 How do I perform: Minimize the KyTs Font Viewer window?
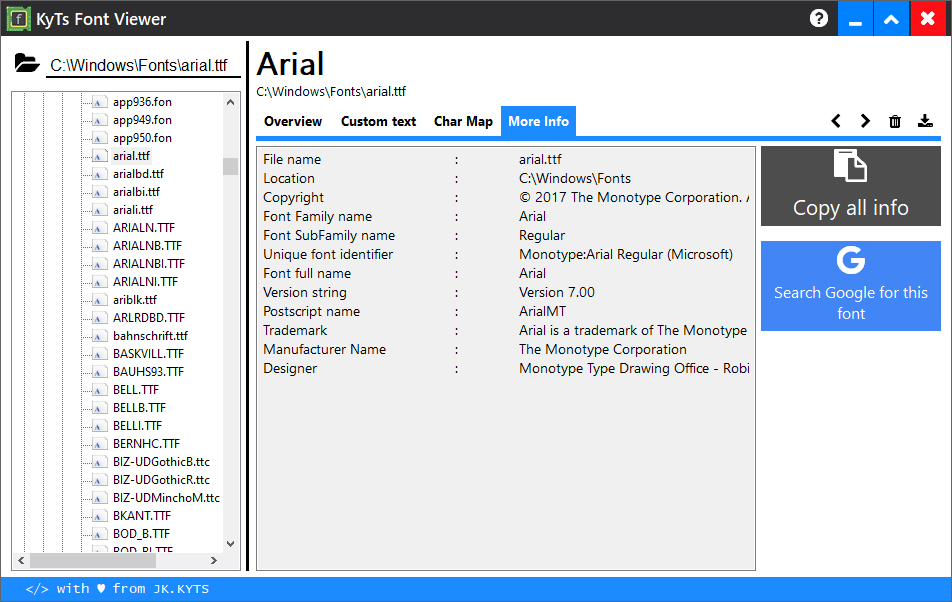[x=855, y=18]
